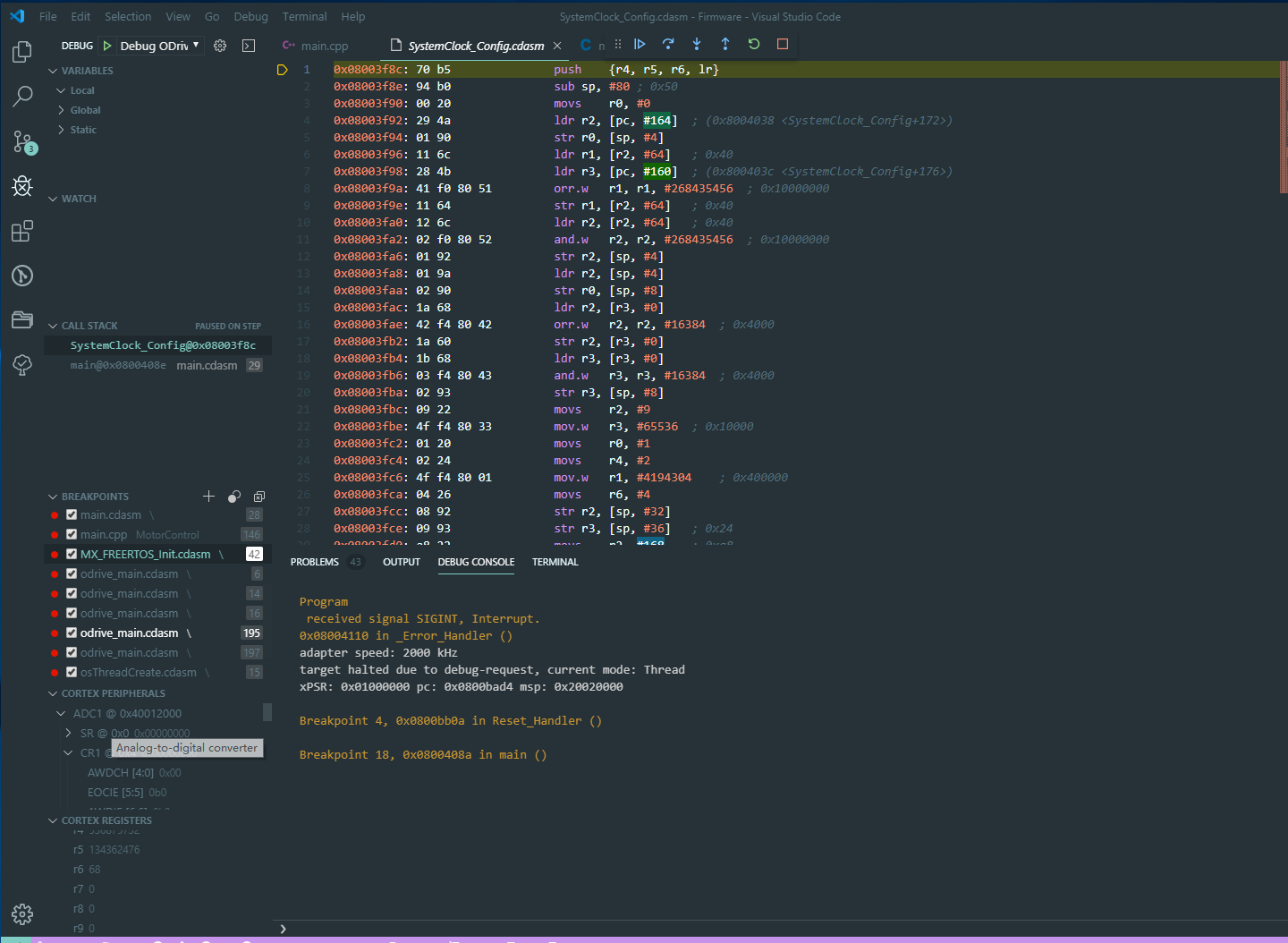The height and width of the screenshot is (943, 1288).
Task: Click the editor minimap scrollbar
Action: pos(1283,127)
